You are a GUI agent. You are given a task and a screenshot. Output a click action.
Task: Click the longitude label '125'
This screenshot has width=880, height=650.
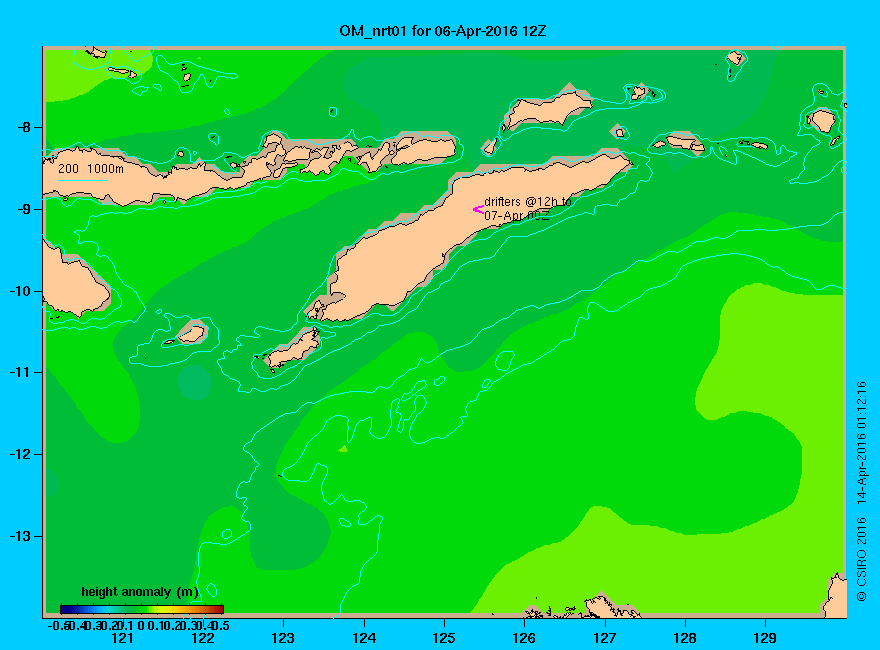[444, 638]
